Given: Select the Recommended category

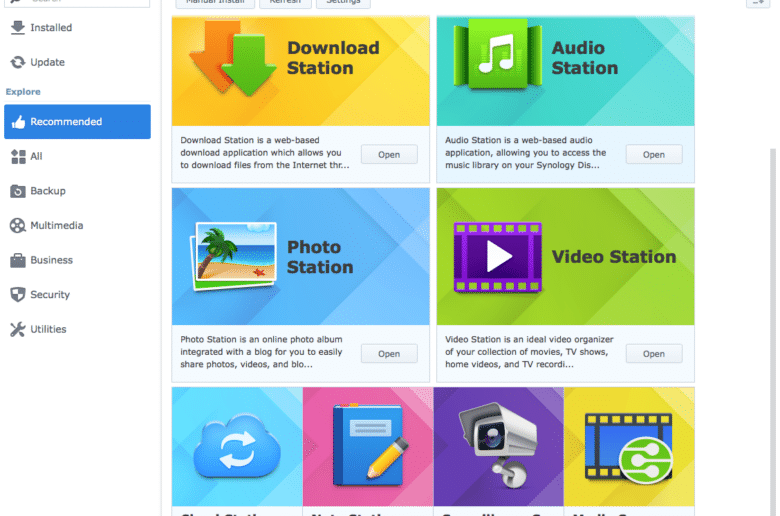Looking at the screenshot, I should point(77,121).
